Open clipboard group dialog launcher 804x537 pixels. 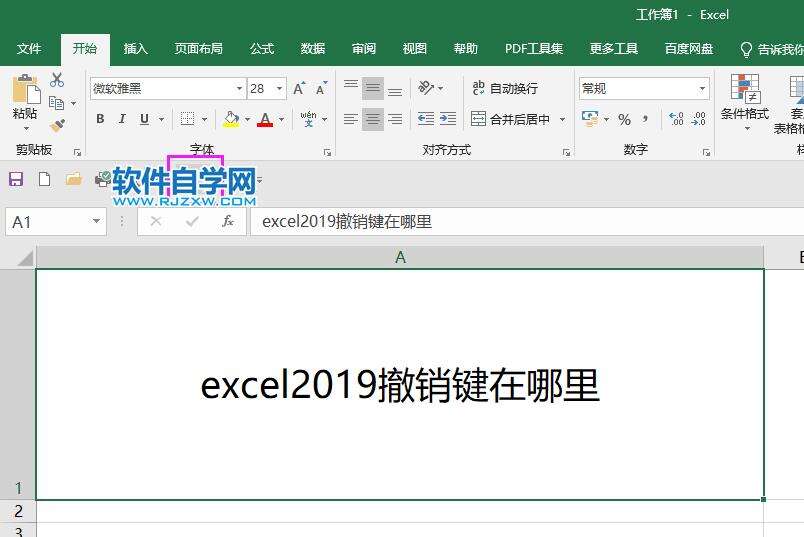click(x=77, y=152)
